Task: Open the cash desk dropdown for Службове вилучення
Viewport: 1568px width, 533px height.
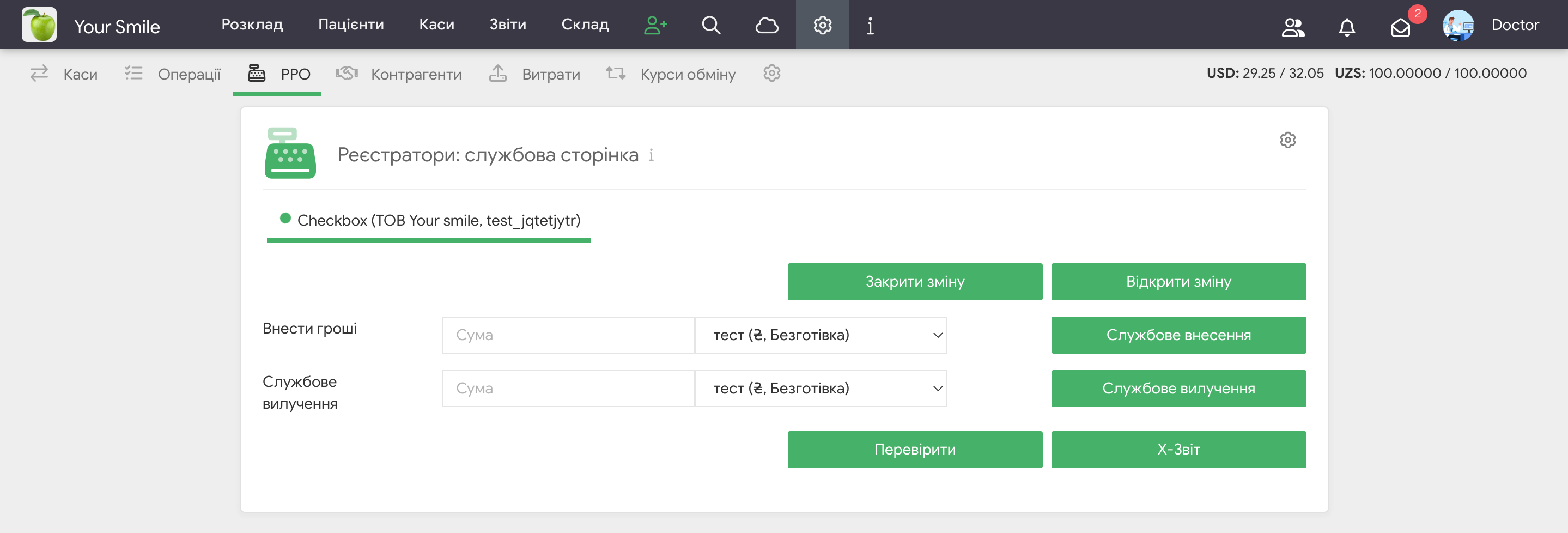Action: pos(821,389)
